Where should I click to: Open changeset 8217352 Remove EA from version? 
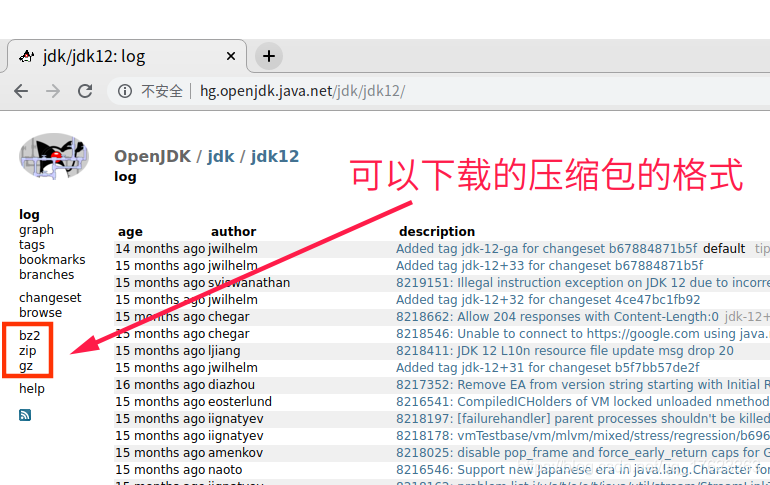[583, 385]
